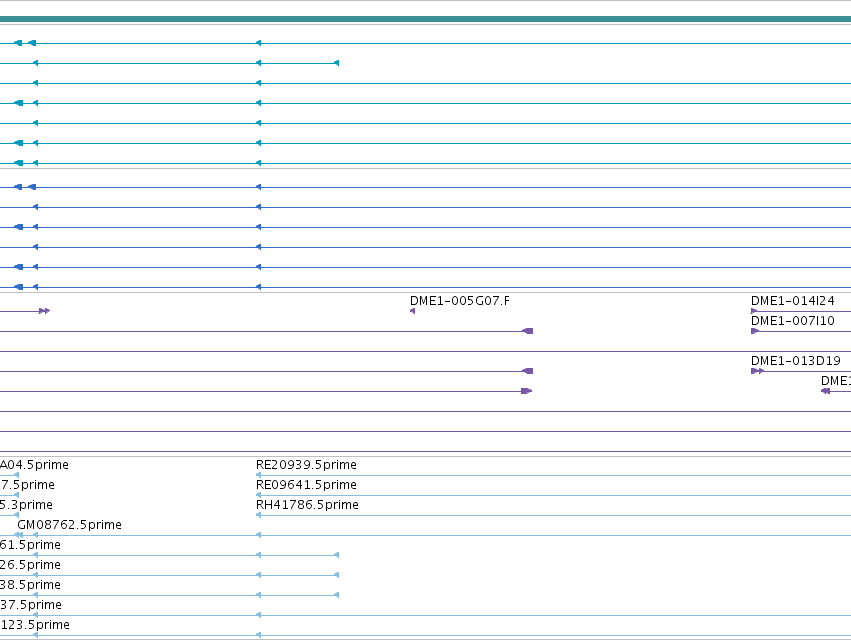The height and width of the screenshot is (640, 851).
Task: Click the DME1-007I10 label
Action: point(792,321)
